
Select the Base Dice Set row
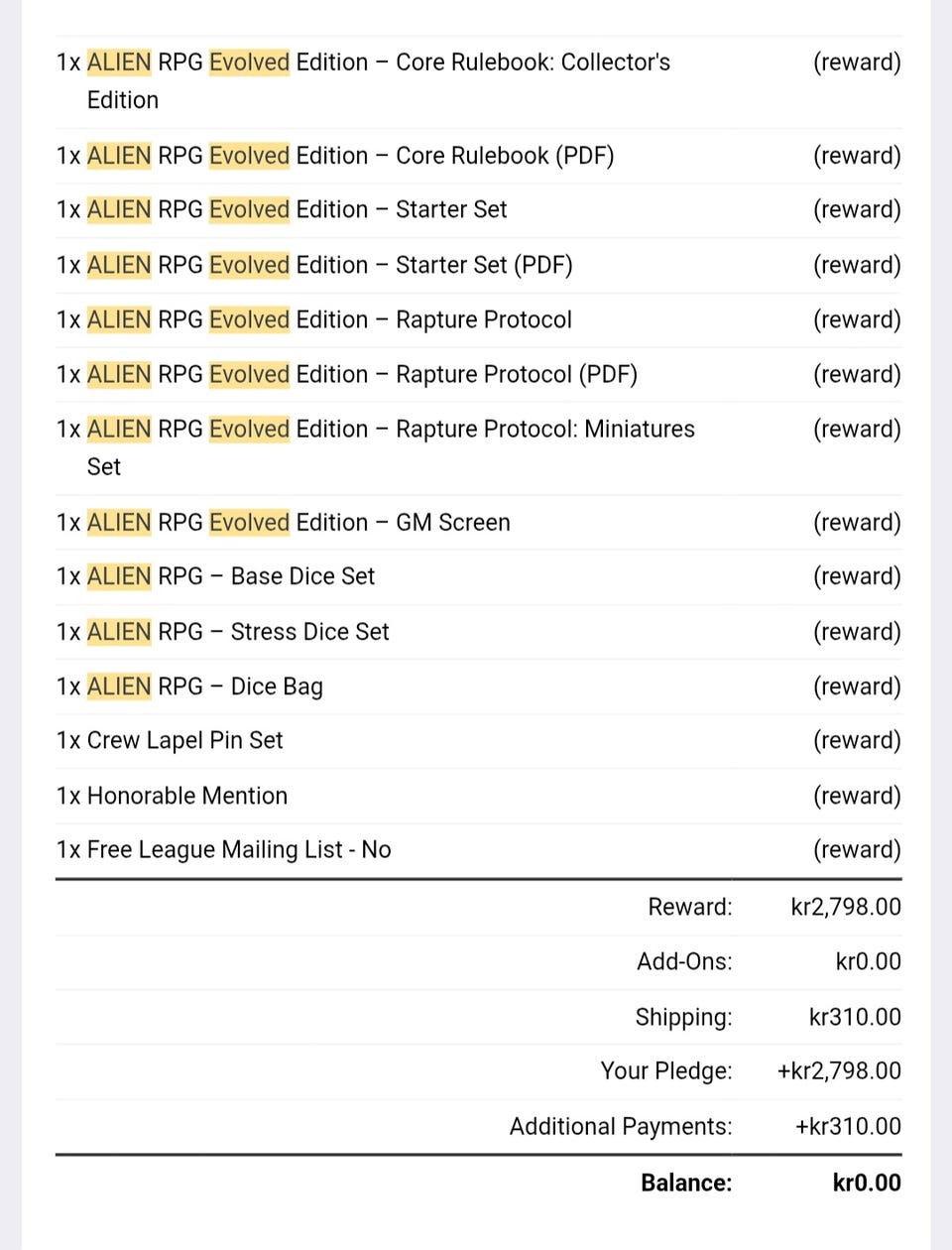[x=478, y=576]
